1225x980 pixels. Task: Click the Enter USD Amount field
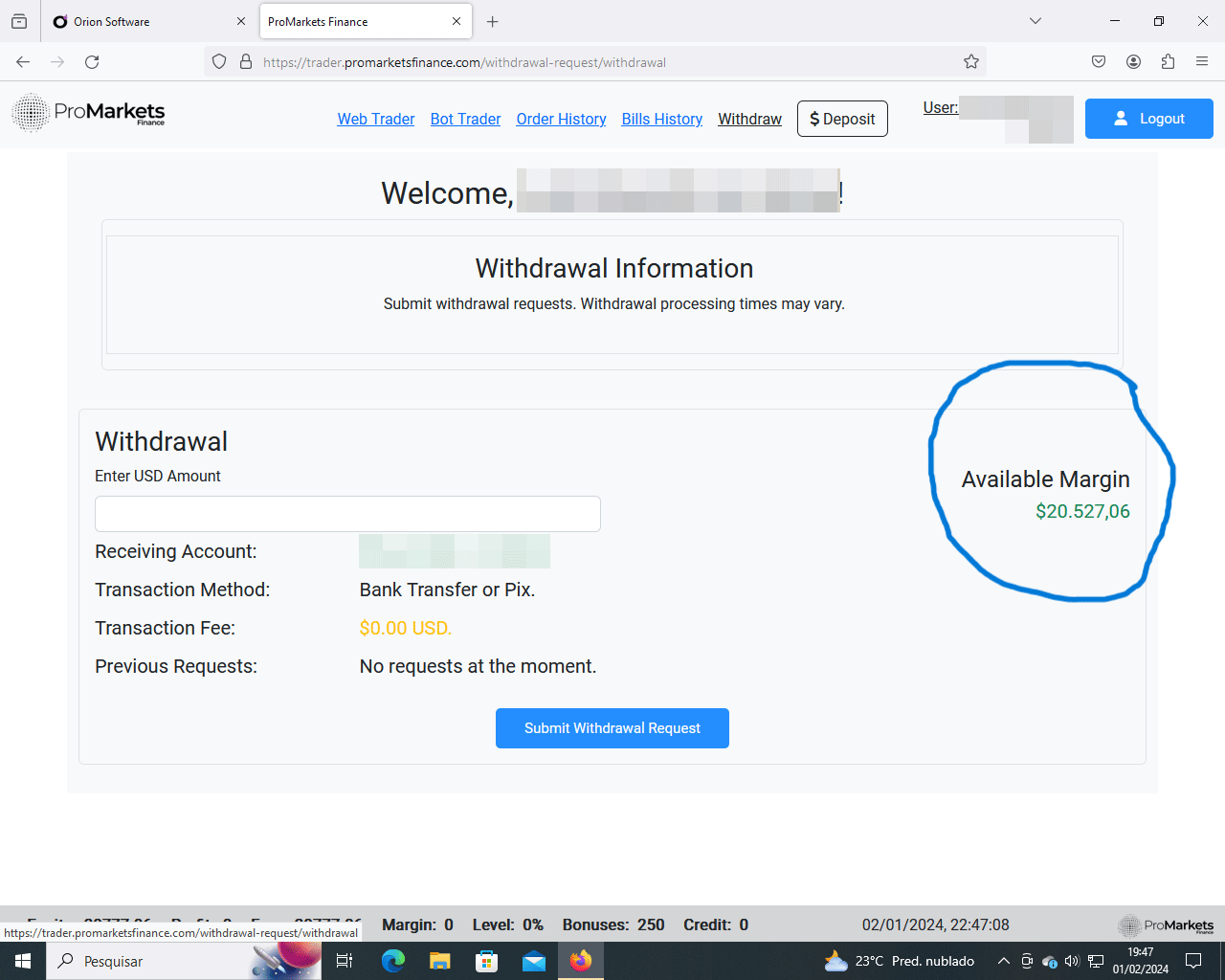coord(347,514)
